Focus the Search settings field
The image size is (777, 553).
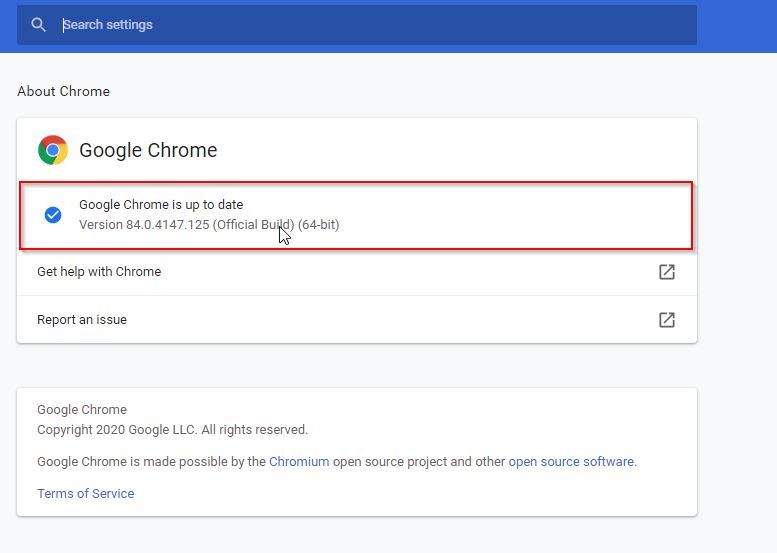tap(357, 25)
